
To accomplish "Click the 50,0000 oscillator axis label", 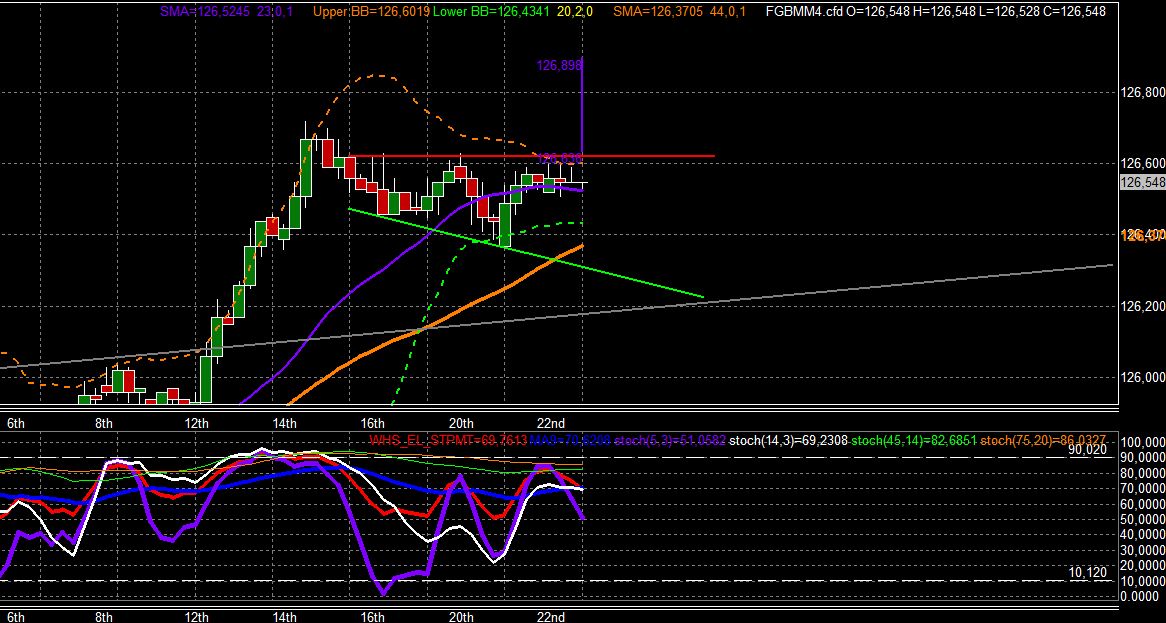I will coord(1141,520).
